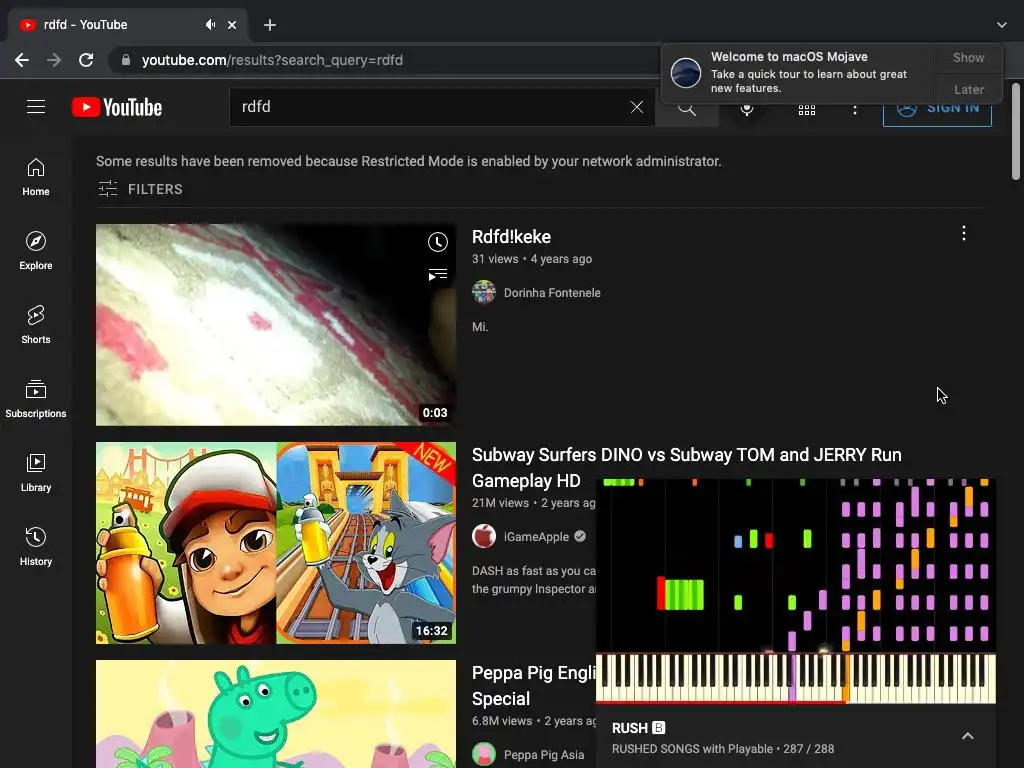1024x768 pixels.
Task: Go forward with the browser forward arrow
Action: tap(54, 60)
